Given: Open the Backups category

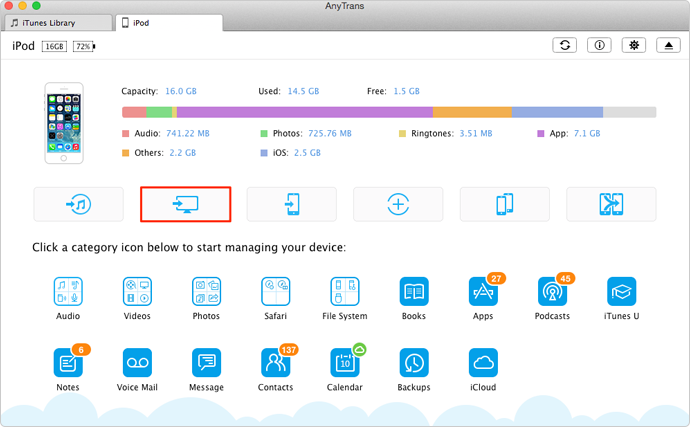Looking at the screenshot, I should coord(414,370).
